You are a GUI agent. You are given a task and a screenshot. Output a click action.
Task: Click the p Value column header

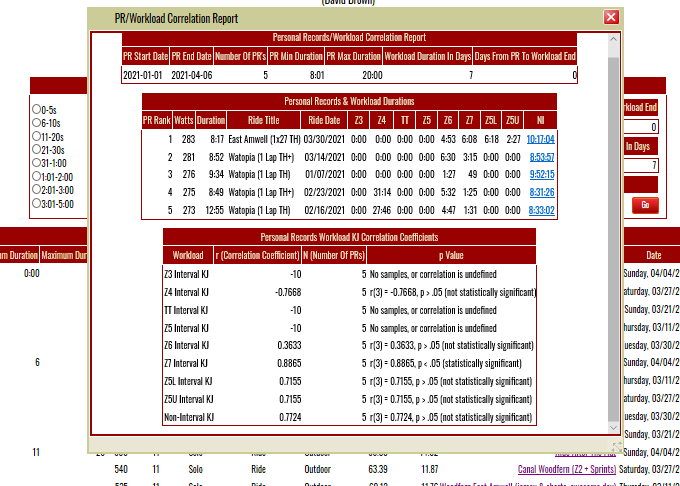point(451,255)
